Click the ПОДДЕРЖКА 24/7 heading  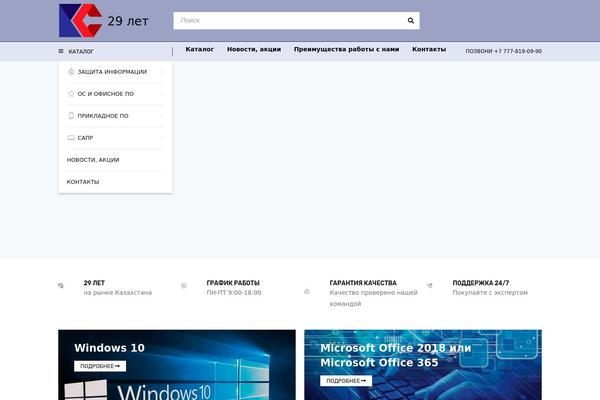point(481,283)
